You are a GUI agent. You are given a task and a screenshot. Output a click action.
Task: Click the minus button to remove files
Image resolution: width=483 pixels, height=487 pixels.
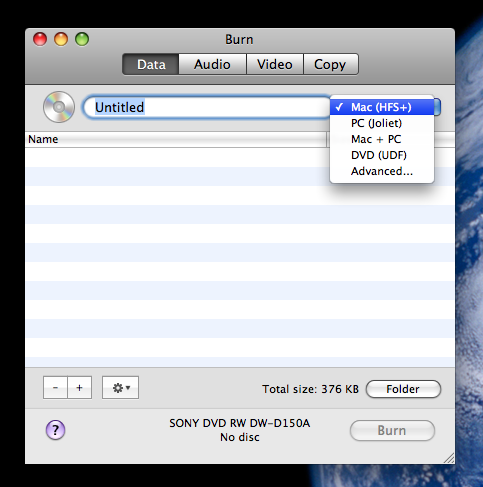pyautogui.click(x=55, y=388)
